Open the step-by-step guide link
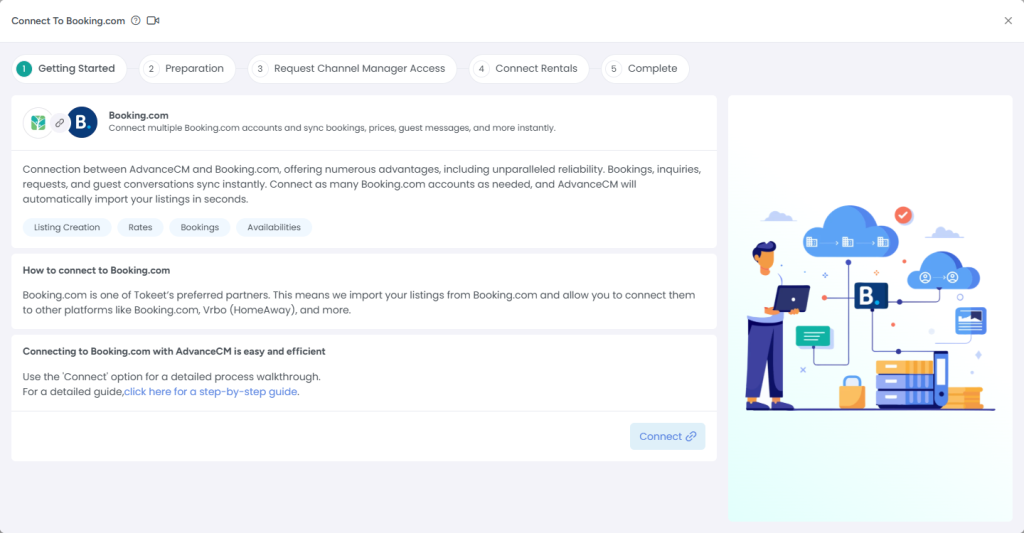This screenshot has width=1024, height=533. (x=211, y=392)
